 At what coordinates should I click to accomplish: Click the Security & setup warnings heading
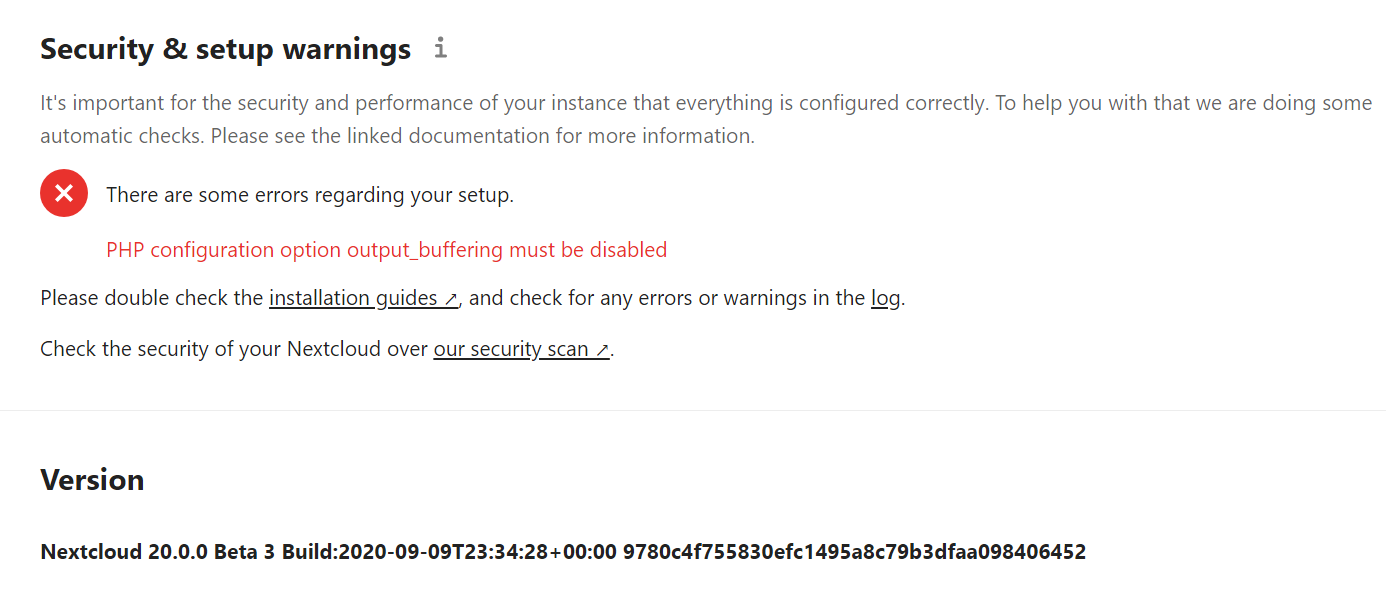pyautogui.click(x=224, y=47)
